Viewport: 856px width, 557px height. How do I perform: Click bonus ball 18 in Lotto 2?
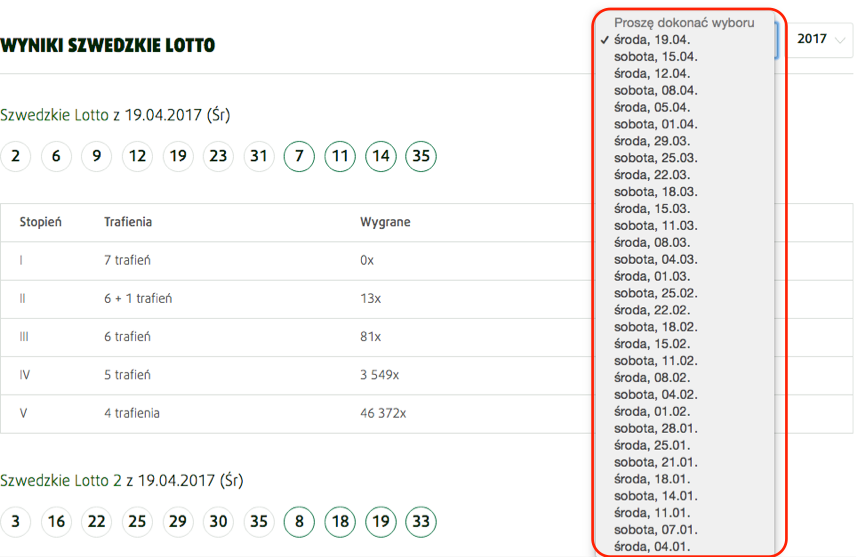340,522
